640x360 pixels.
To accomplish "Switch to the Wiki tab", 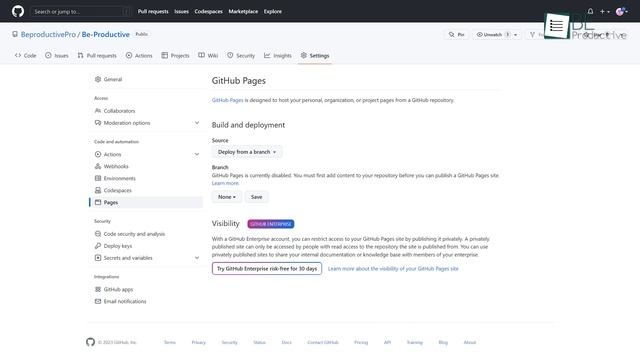I will [x=208, y=56].
